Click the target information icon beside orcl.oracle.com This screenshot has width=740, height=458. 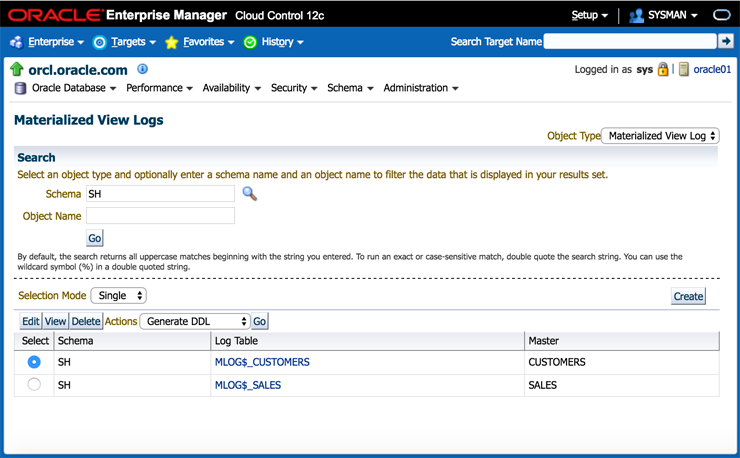tap(143, 69)
